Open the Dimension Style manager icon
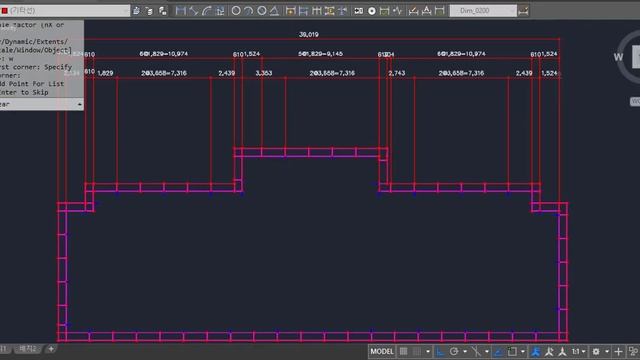This screenshot has height=360, width=640. pos(523,11)
